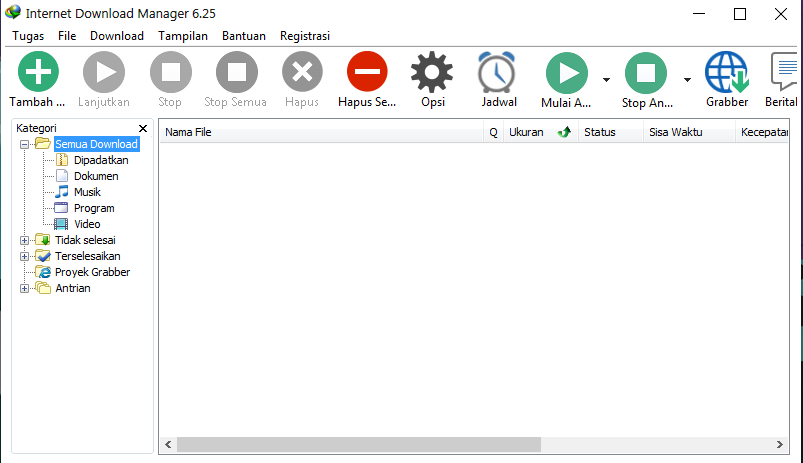This screenshot has height=463, width=803.
Task: Sort by Status column header
Action: 610,132
